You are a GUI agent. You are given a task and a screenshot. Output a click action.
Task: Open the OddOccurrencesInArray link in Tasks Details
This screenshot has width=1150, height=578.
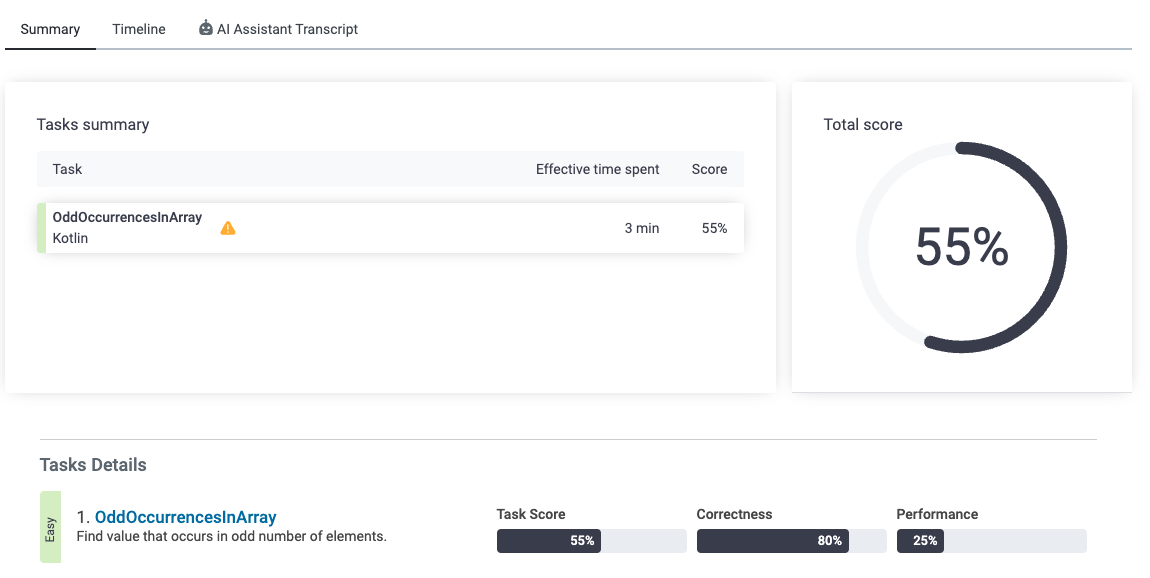pos(185,517)
